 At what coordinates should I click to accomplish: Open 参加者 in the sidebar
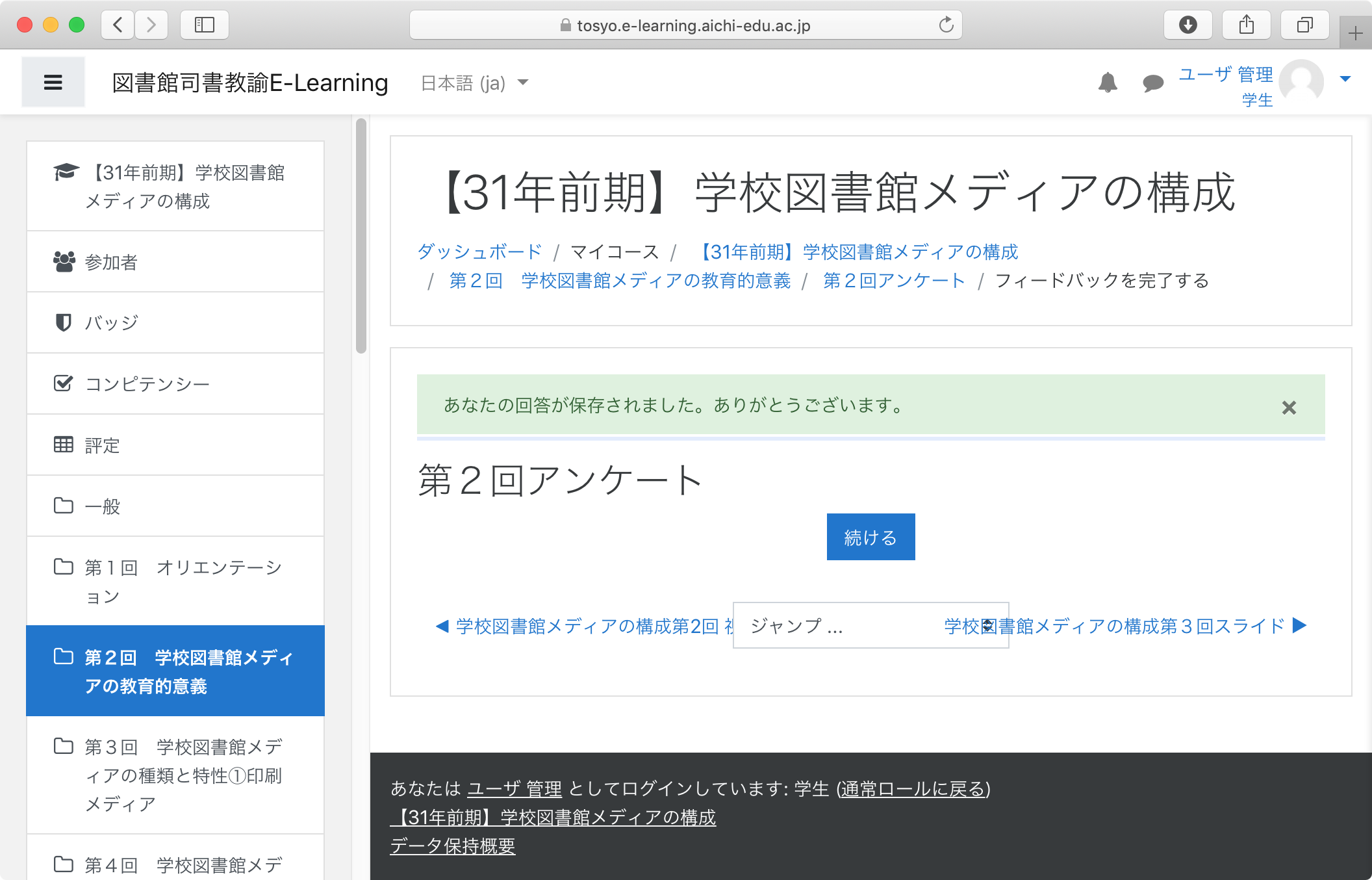pos(175,262)
